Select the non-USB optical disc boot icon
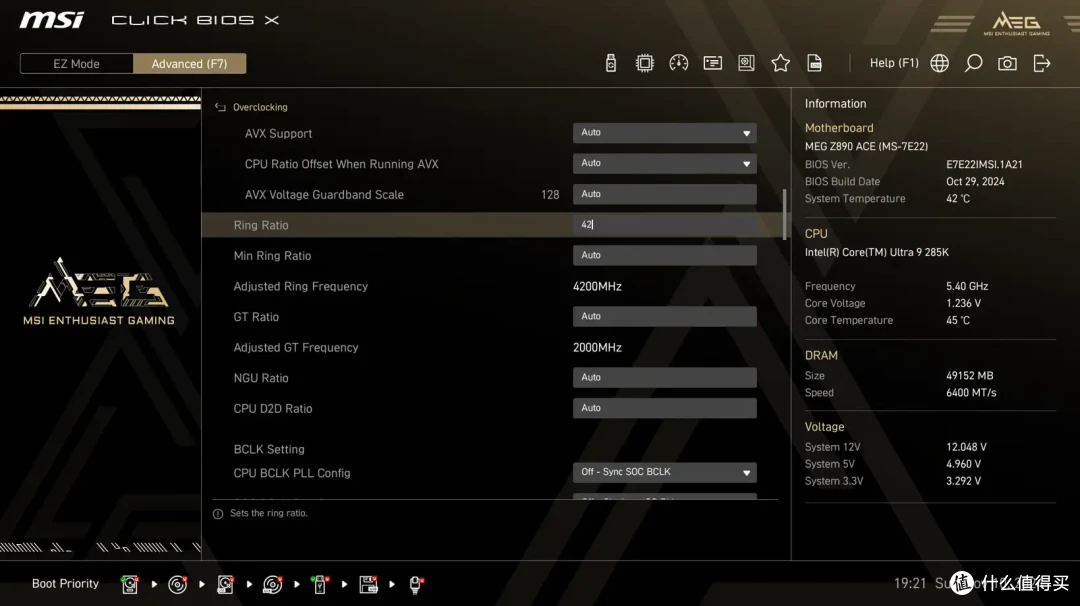This screenshot has width=1080, height=606. [x=178, y=584]
